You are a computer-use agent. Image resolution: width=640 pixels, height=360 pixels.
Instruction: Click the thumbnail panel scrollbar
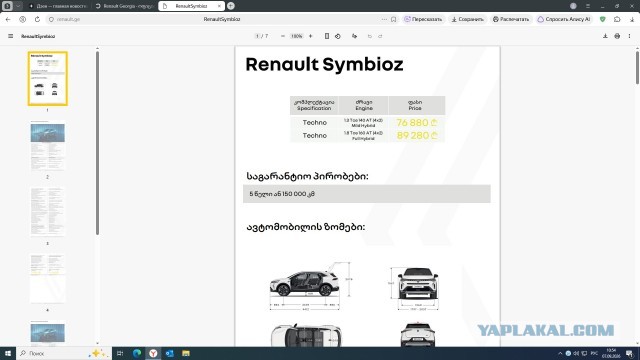[x=97, y=143]
